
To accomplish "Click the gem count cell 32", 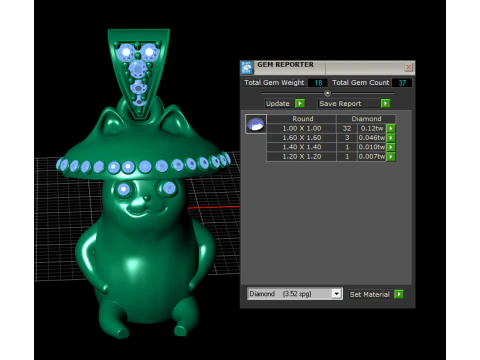I will [x=347, y=128].
